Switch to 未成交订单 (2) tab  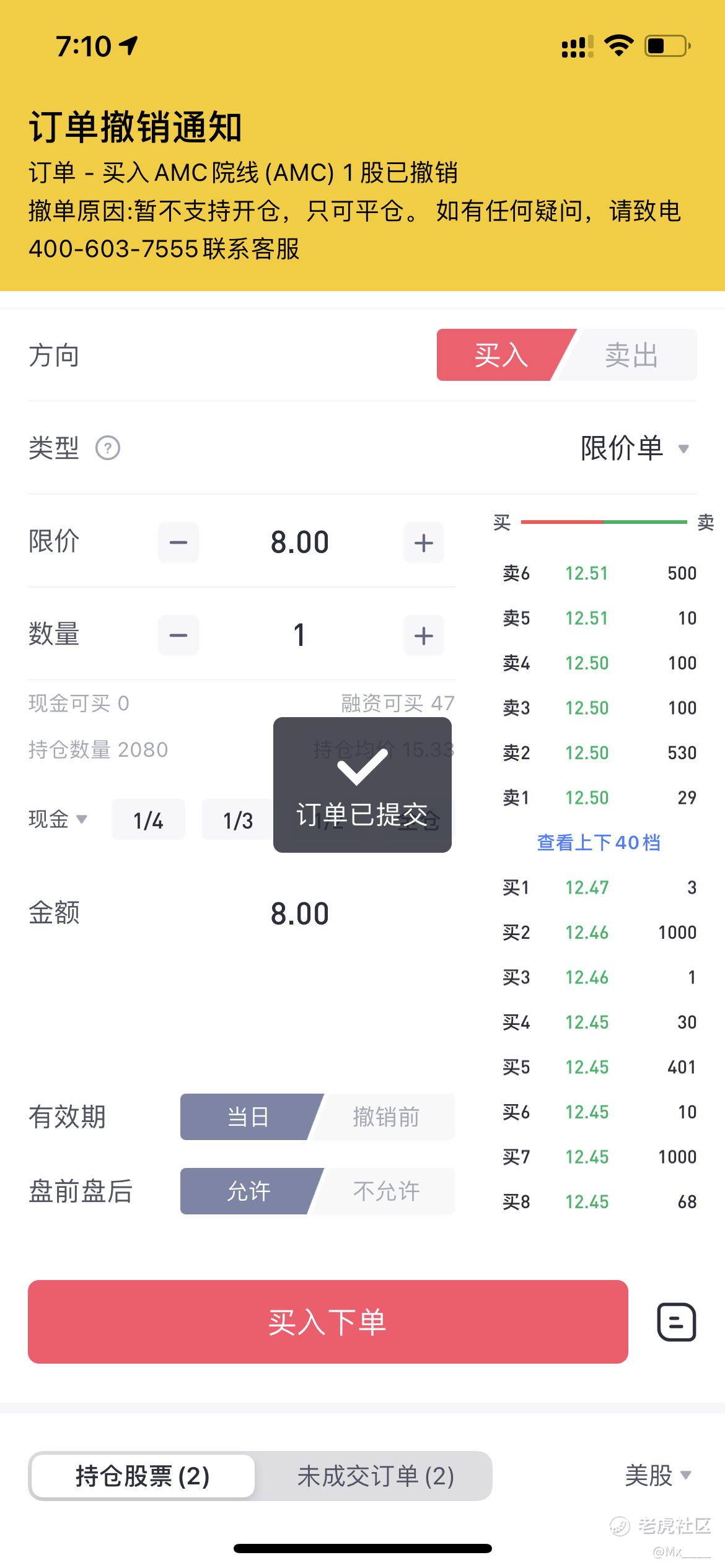click(376, 1476)
